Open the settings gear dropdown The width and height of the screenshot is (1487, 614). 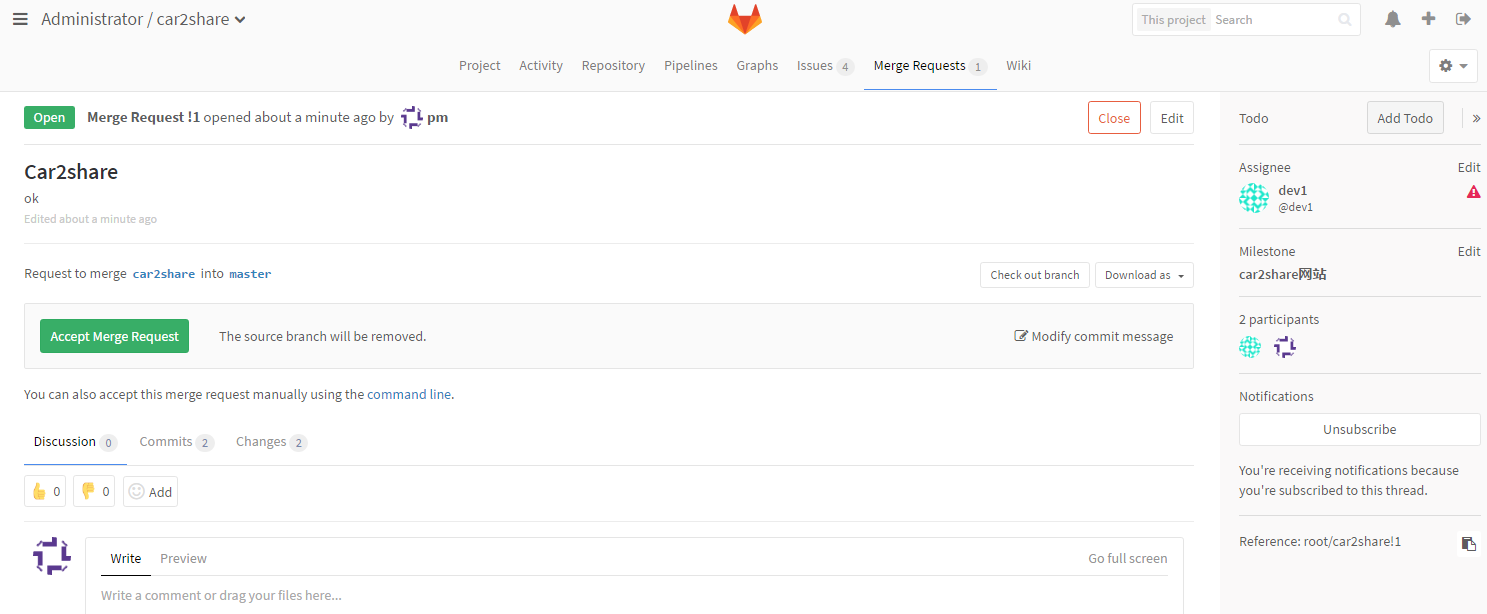point(1453,66)
